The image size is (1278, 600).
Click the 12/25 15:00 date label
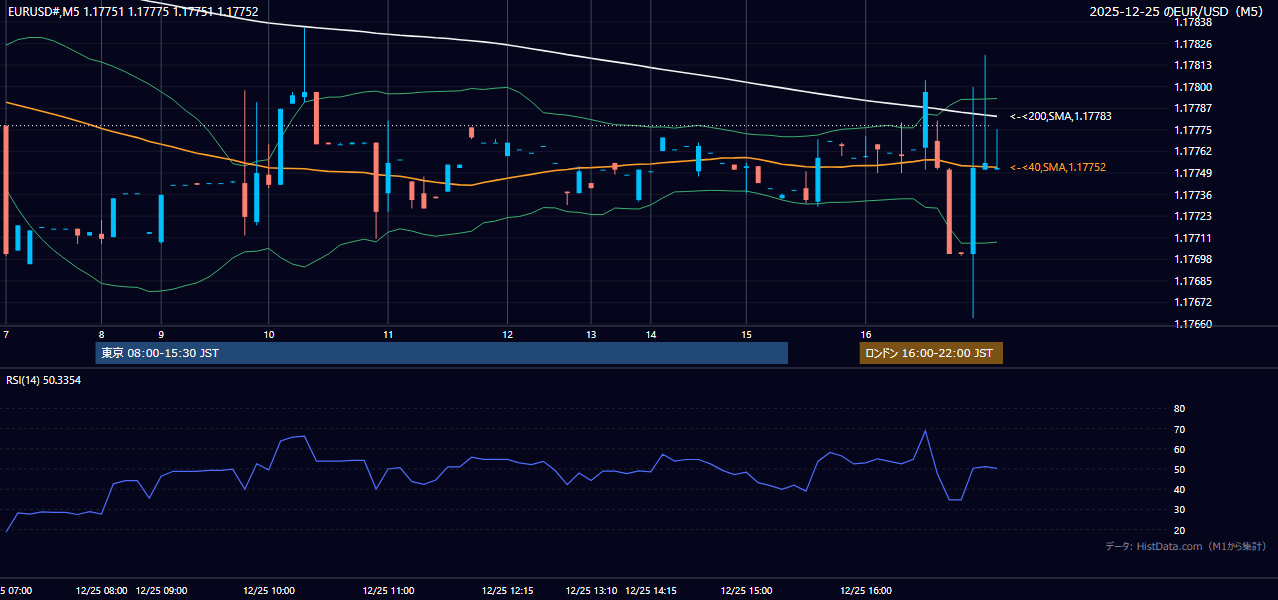746,591
